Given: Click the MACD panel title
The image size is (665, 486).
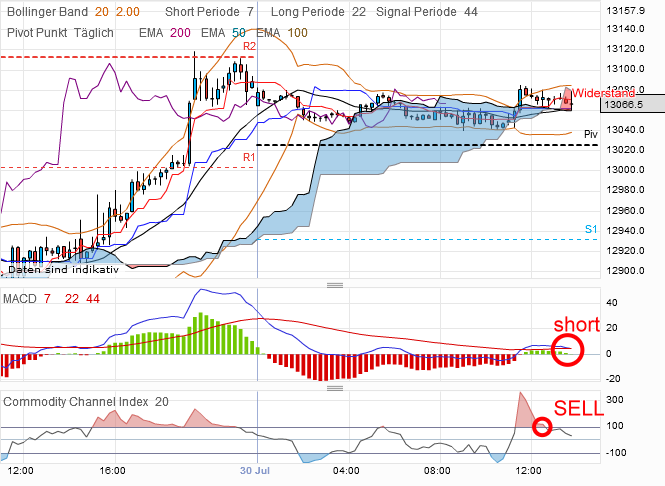Looking at the screenshot, I should pyautogui.click(x=20, y=299).
